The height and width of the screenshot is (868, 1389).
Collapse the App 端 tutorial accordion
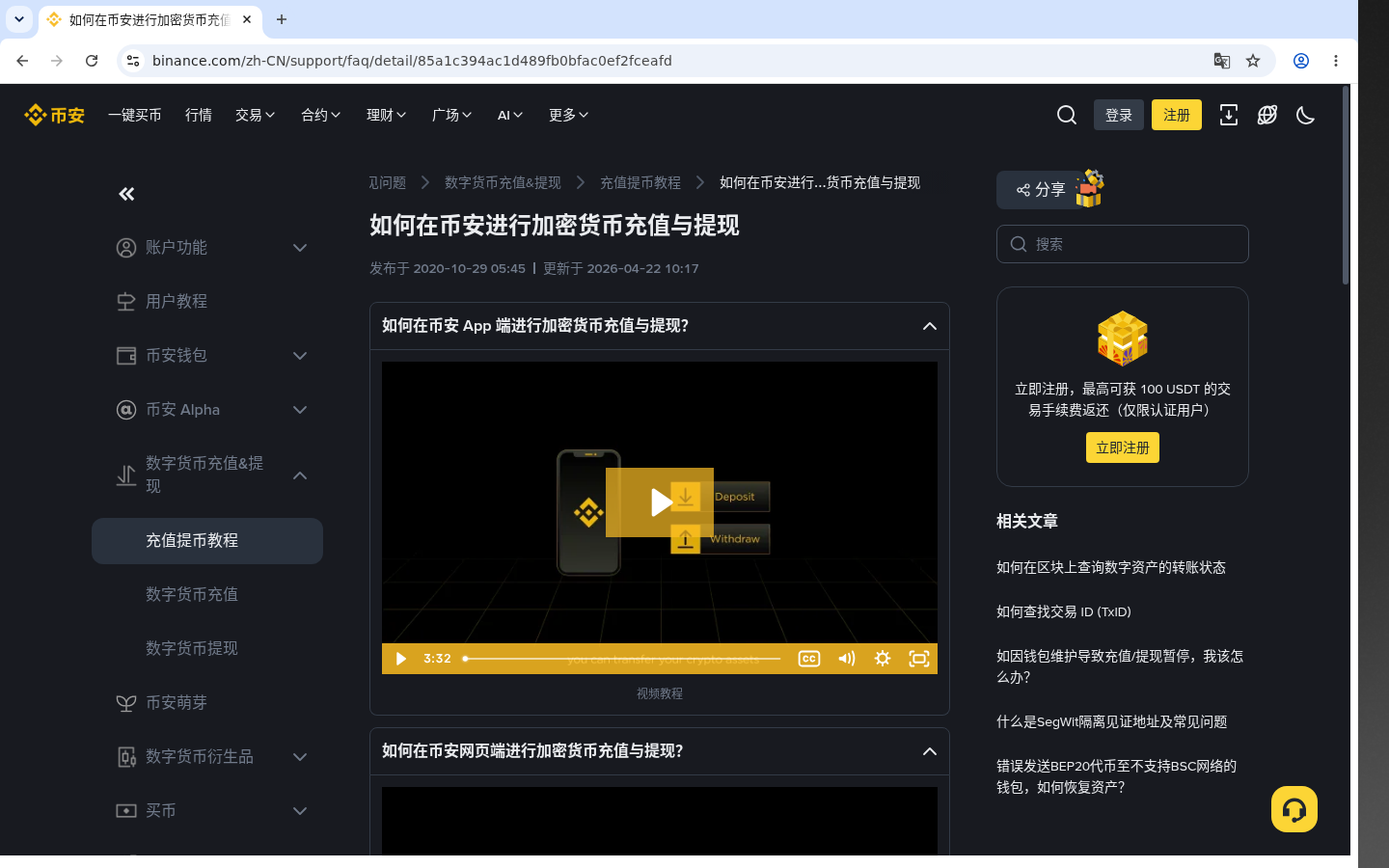(930, 326)
